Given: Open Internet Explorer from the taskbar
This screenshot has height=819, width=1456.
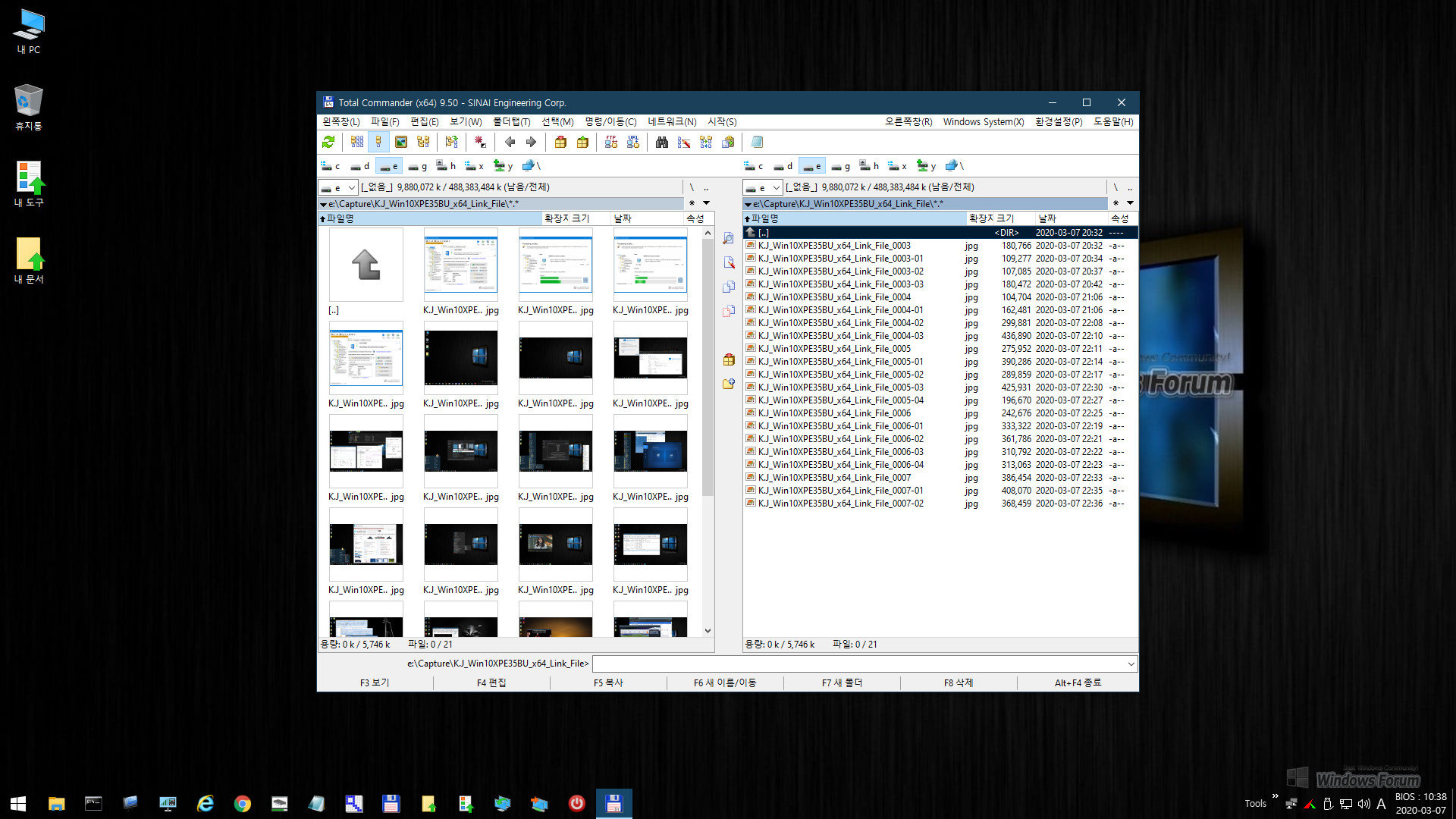Looking at the screenshot, I should pos(206,803).
